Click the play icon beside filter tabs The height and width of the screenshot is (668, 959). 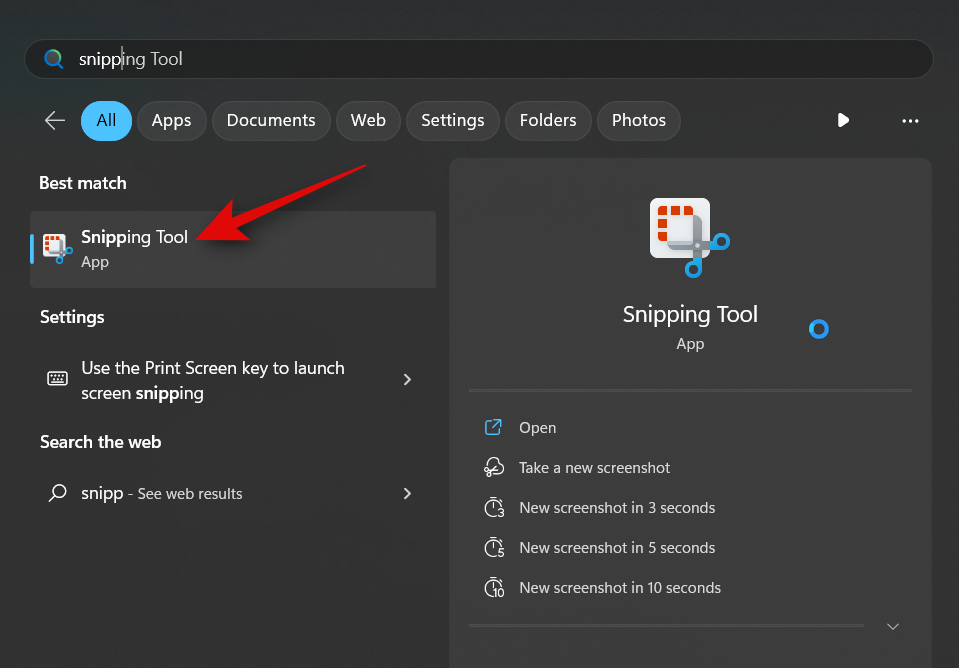[843, 120]
